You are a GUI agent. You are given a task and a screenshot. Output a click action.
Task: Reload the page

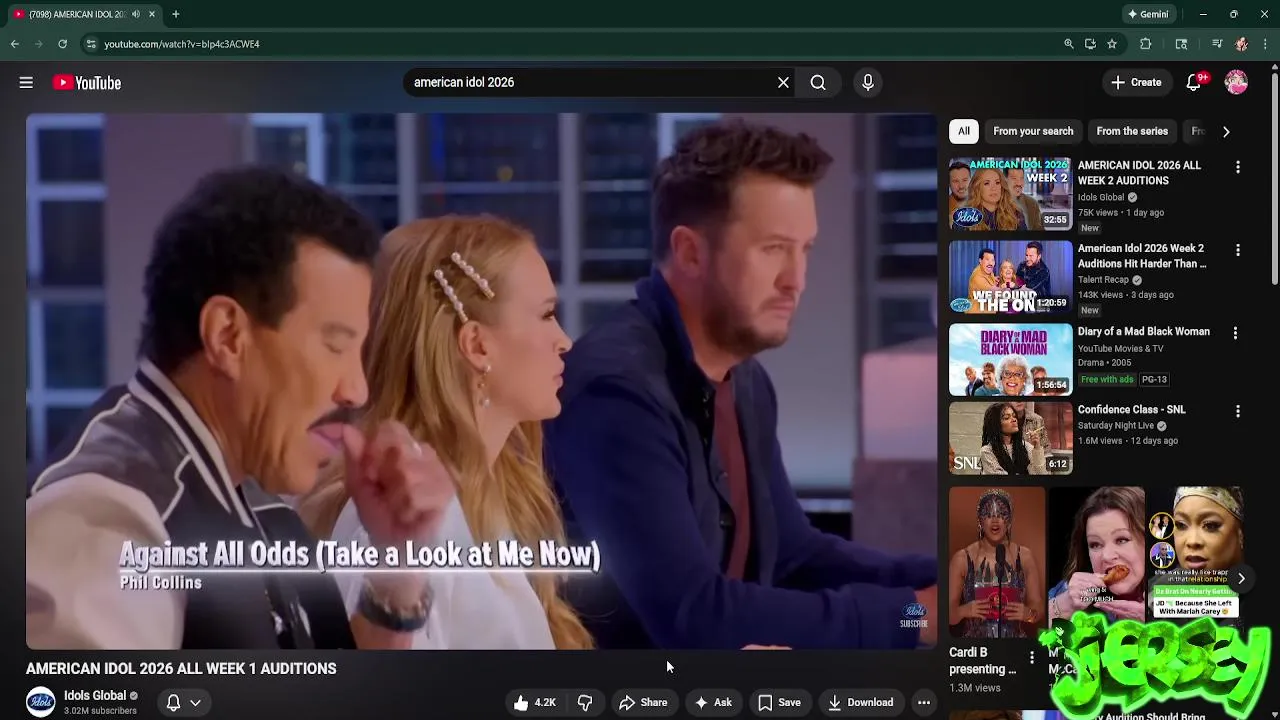(x=62, y=44)
